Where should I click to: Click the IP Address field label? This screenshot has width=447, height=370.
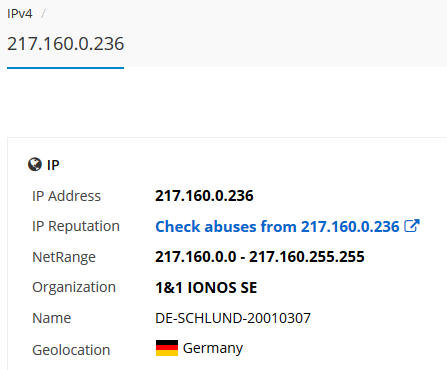(66, 196)
